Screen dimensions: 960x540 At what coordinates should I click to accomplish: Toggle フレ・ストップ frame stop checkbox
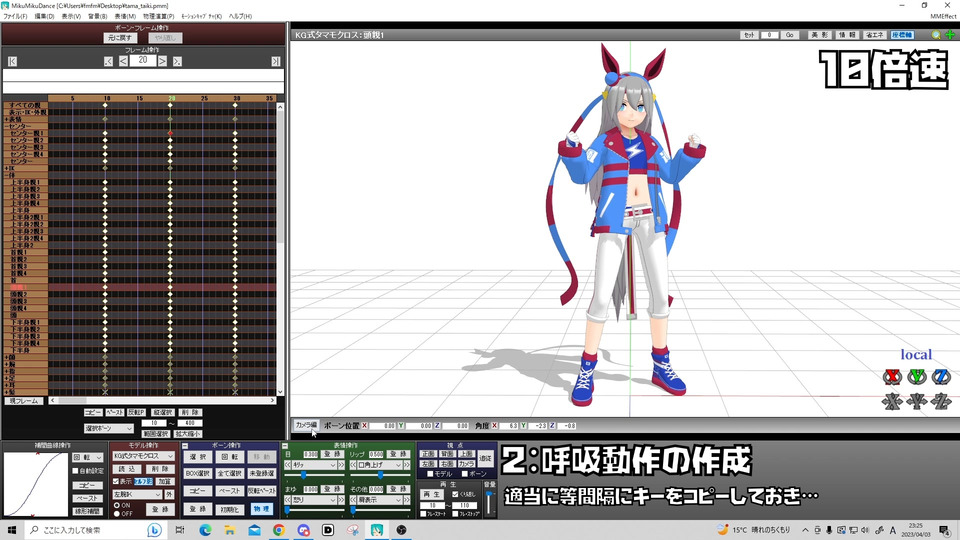pyautogui.click(x=455, y=514)
